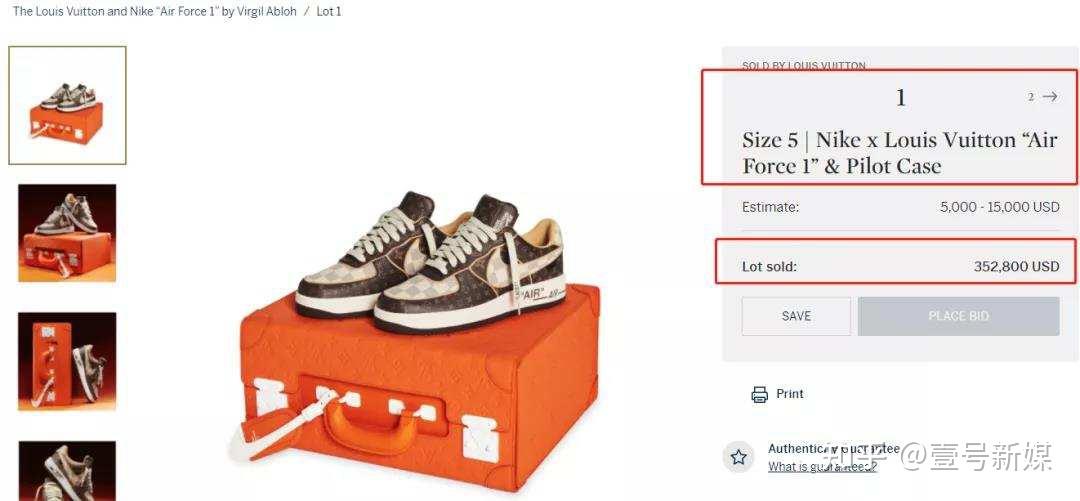The image size is (1080, 501).
Task: Go to next lot using right arrow
Action: [x=1049, y=97]
